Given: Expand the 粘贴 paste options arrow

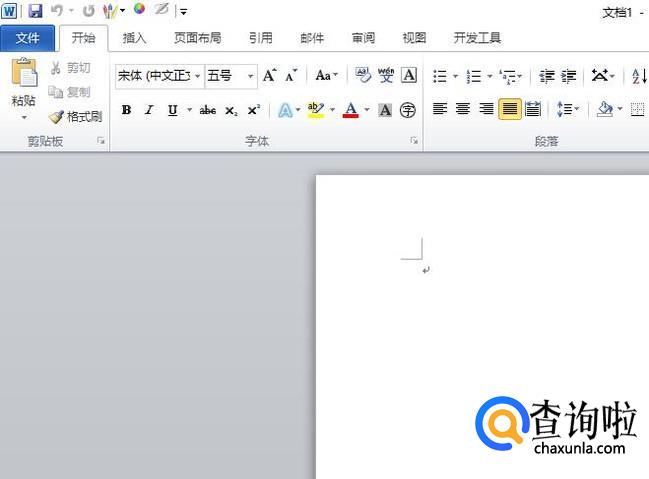Looking at the screenshot, I should [x=24, y=117].
